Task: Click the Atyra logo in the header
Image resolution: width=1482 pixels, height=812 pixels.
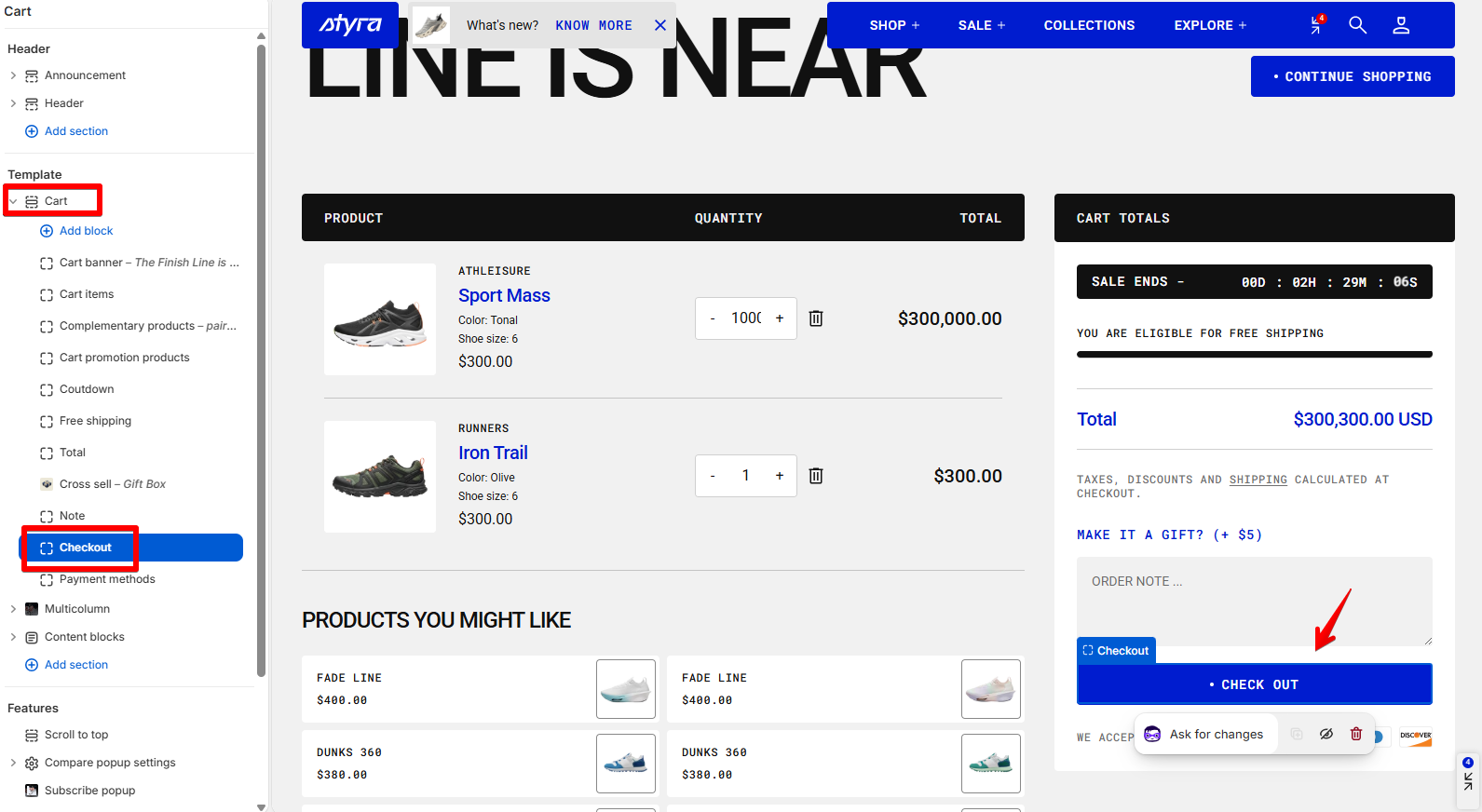Action: coord(350,25)
